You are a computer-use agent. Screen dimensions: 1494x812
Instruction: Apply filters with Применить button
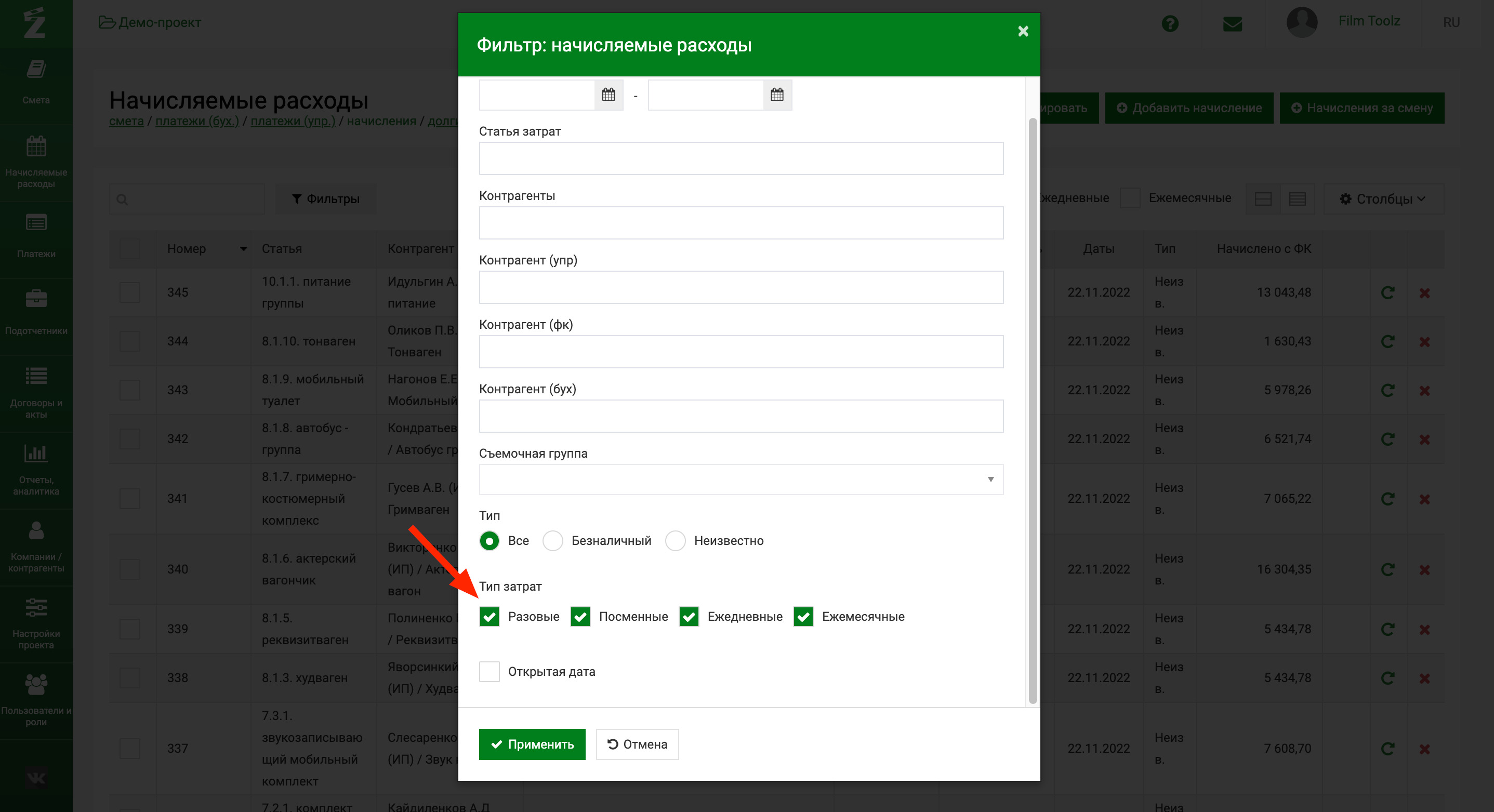[532, 744]
